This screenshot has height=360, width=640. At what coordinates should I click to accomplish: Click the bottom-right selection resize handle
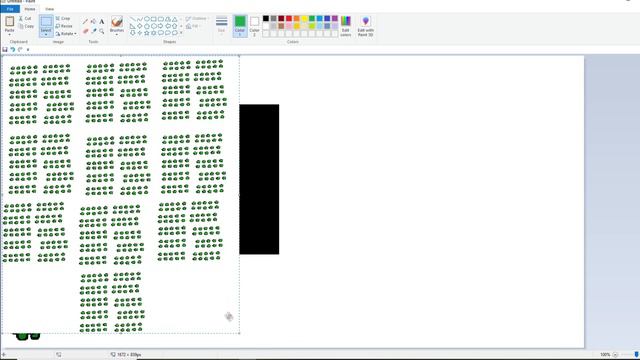coord(239,333)
